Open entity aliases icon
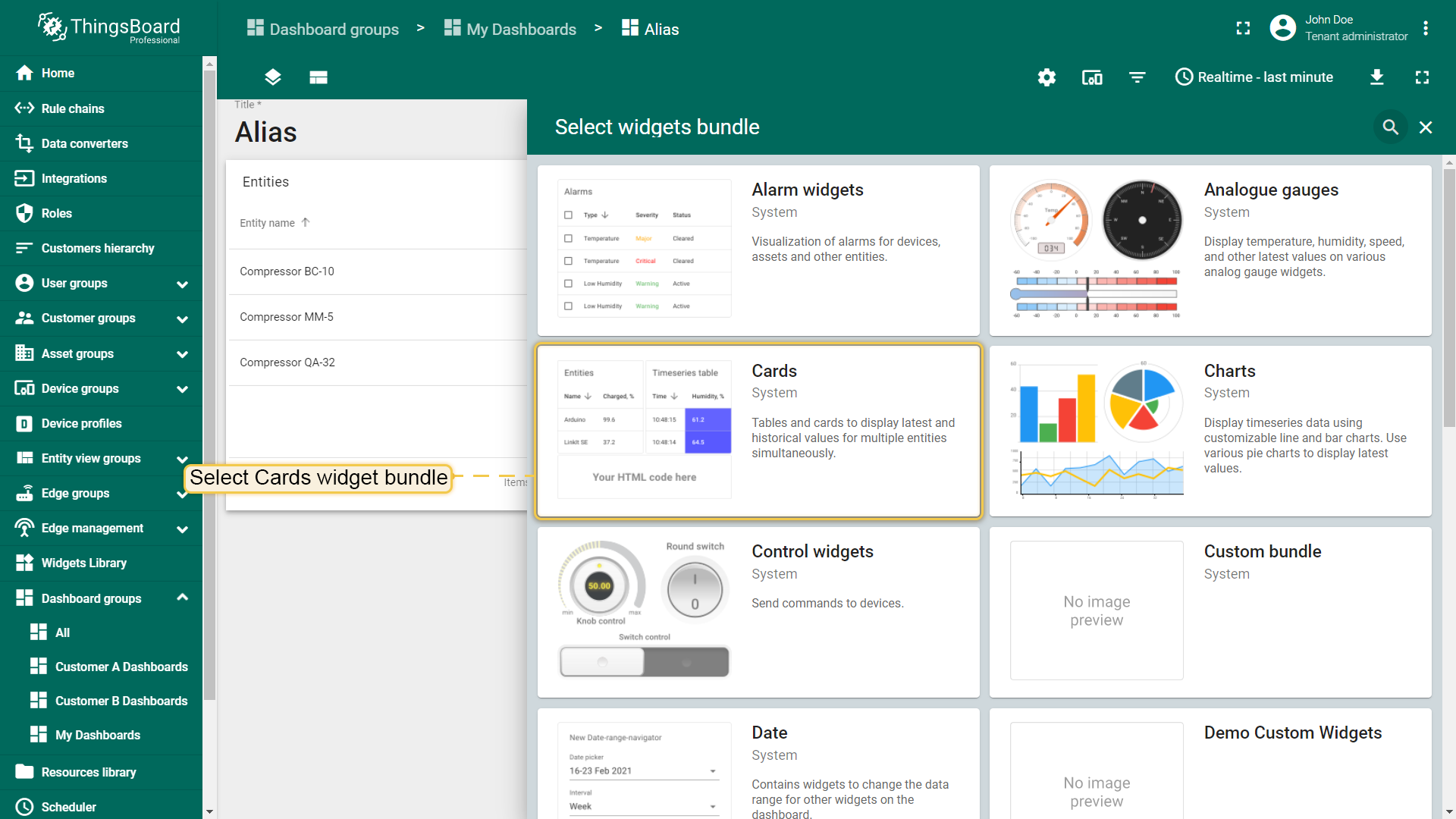 coord(1092,77)
